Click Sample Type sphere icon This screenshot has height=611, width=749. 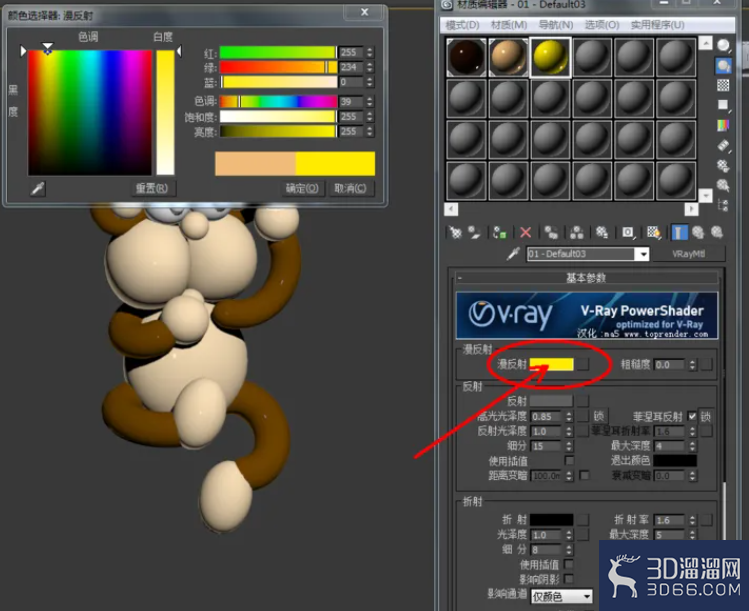723,45
